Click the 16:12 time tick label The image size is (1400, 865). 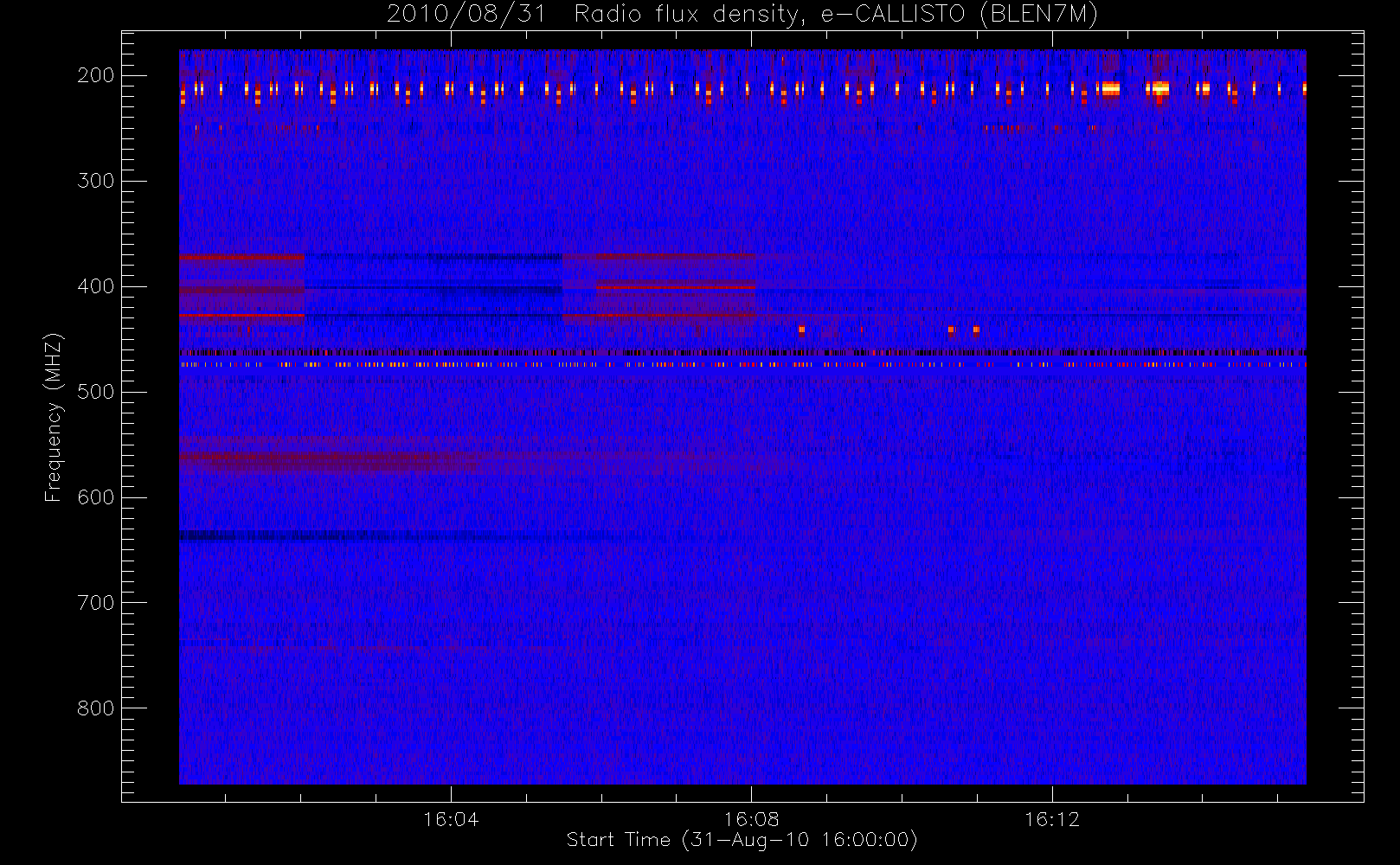pos(1053,819)
